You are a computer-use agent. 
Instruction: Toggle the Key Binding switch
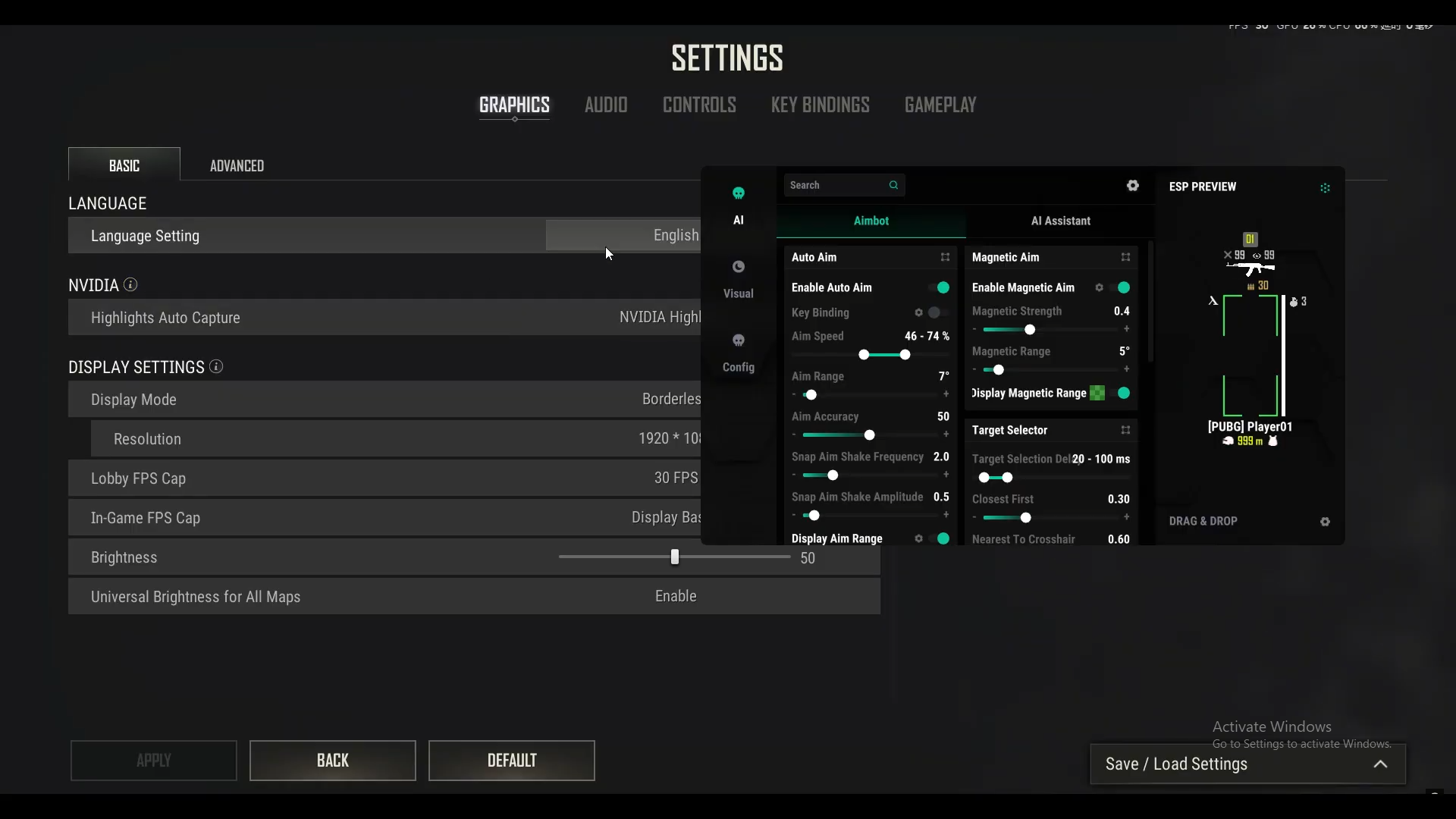pos(937,312)
